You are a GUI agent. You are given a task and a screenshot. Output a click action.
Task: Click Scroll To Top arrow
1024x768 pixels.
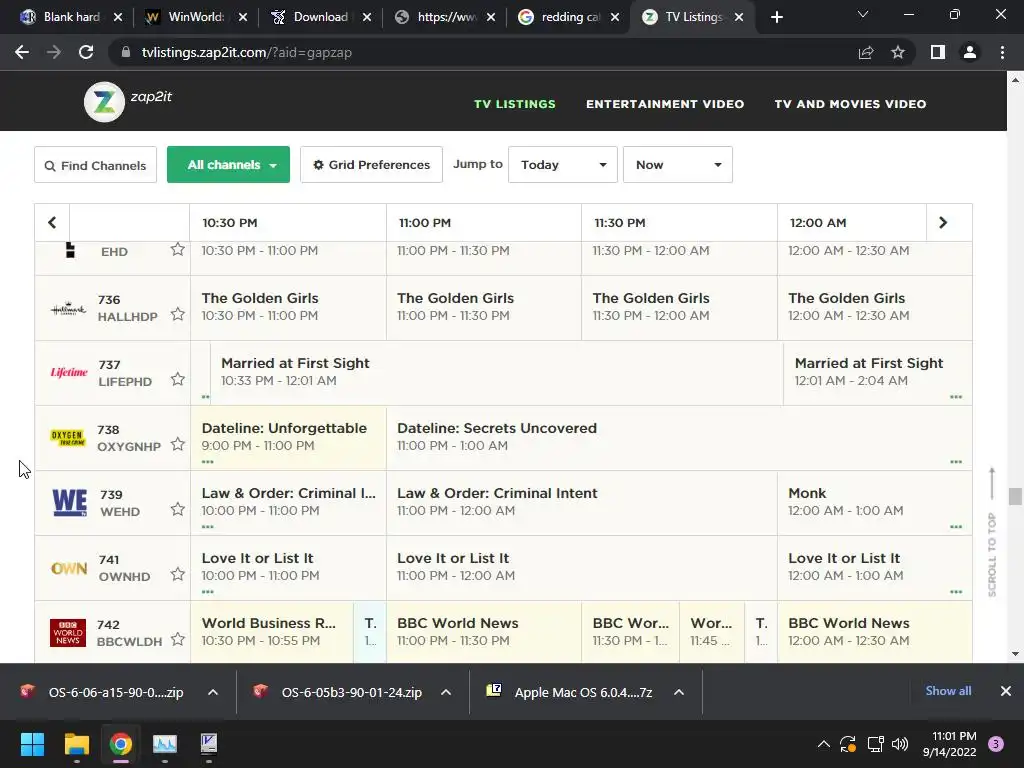[x=992, y=483]
